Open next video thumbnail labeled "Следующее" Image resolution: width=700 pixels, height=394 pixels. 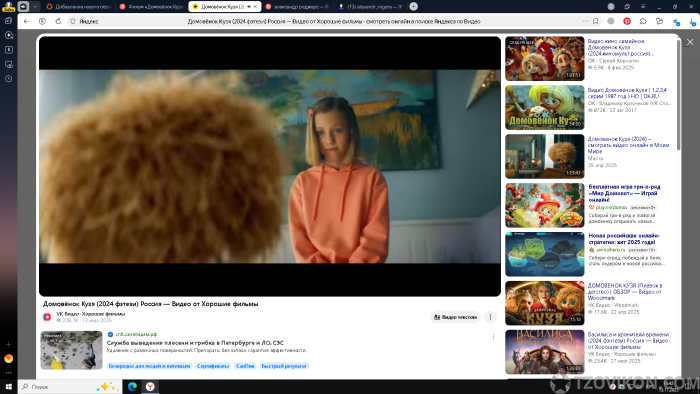click(x=545, y=58)
